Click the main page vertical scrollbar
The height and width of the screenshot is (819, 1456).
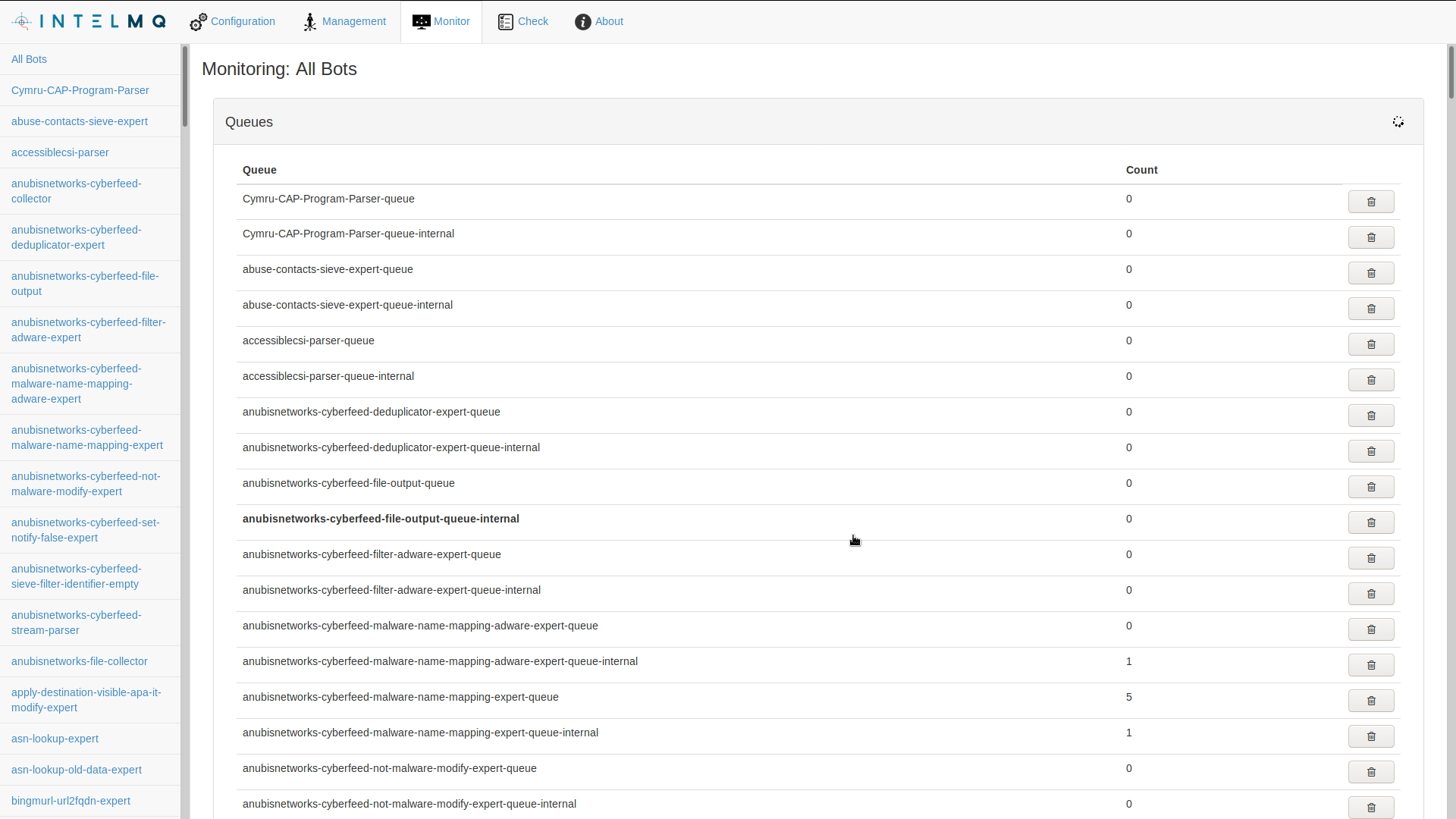(x=1451, y=72)
